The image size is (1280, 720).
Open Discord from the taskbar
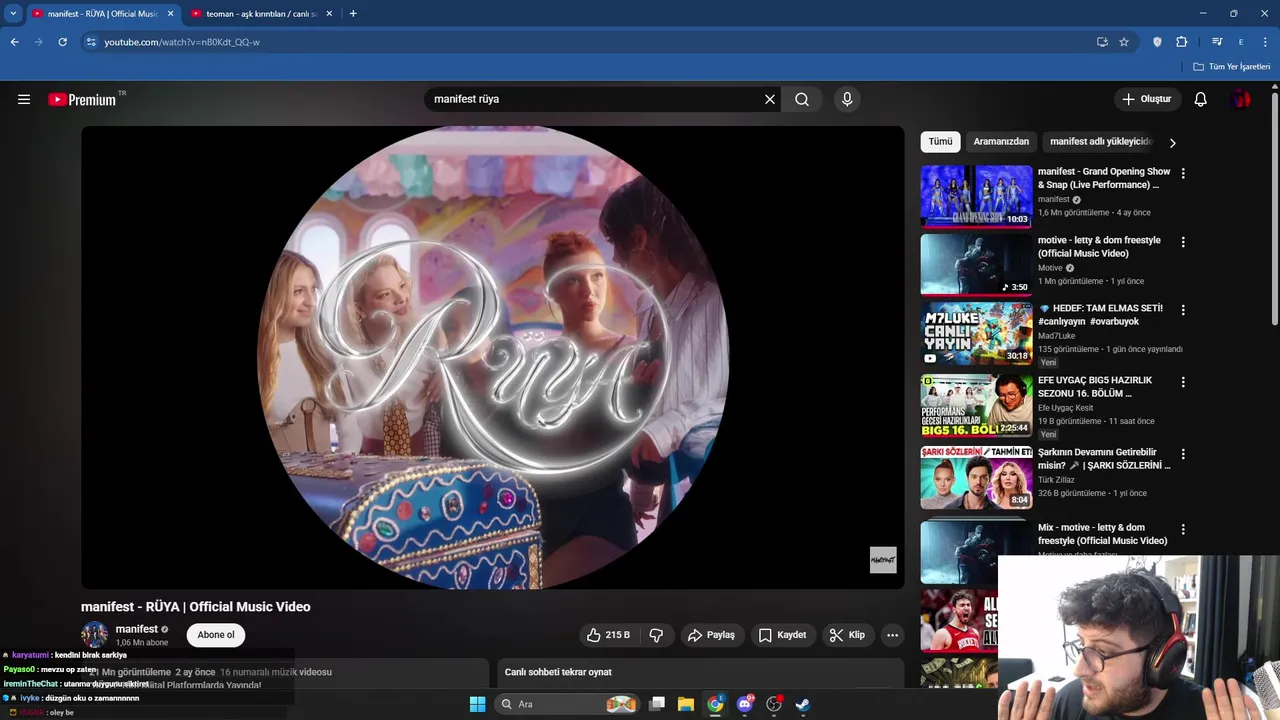(x=745, y=704)
